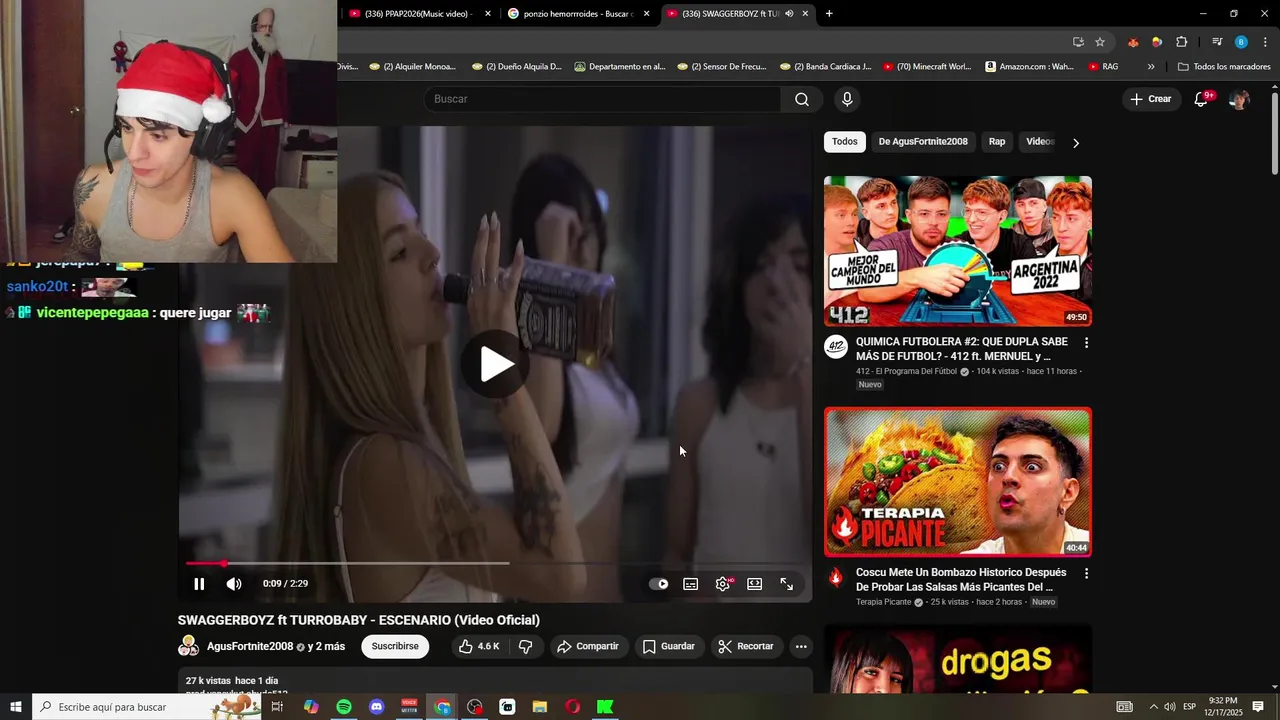Open the Chrome extensions puzzle icon
This screenshot has height=720, width=1280.
pos(1182,42)
